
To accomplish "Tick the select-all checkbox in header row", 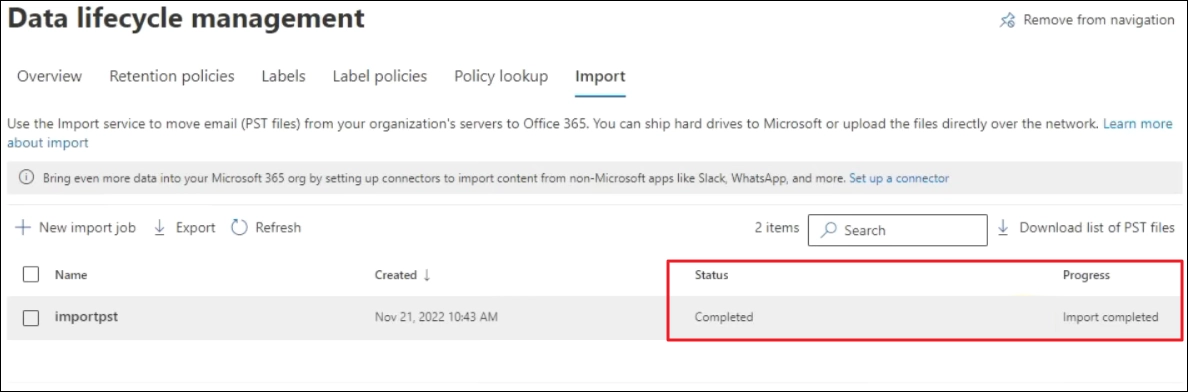I will point(31,274).
